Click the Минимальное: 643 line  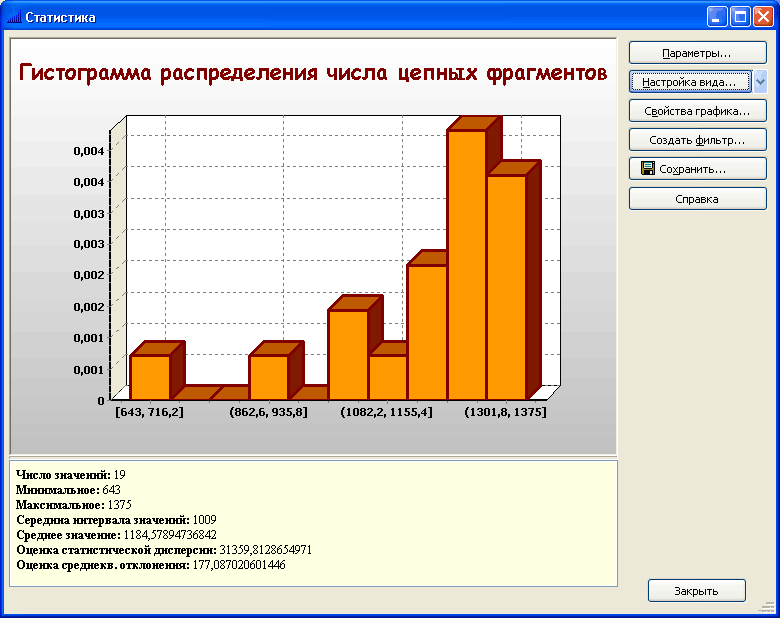[x=68, y=490]
